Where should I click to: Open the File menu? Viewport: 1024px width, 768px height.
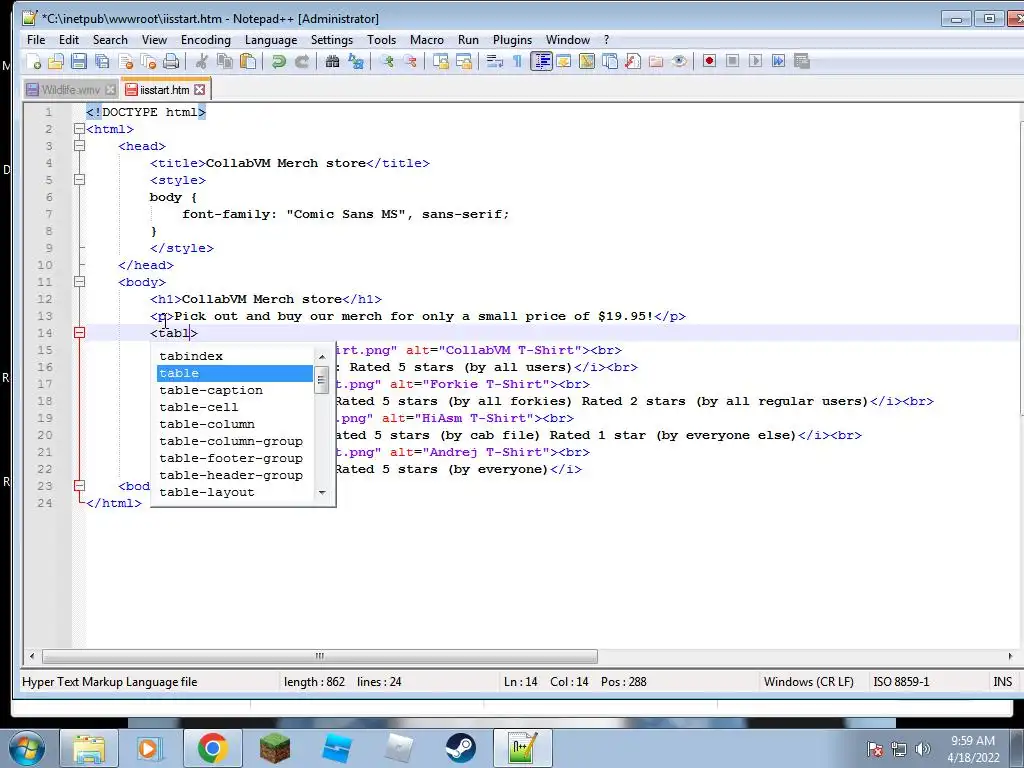pos(36,40)
